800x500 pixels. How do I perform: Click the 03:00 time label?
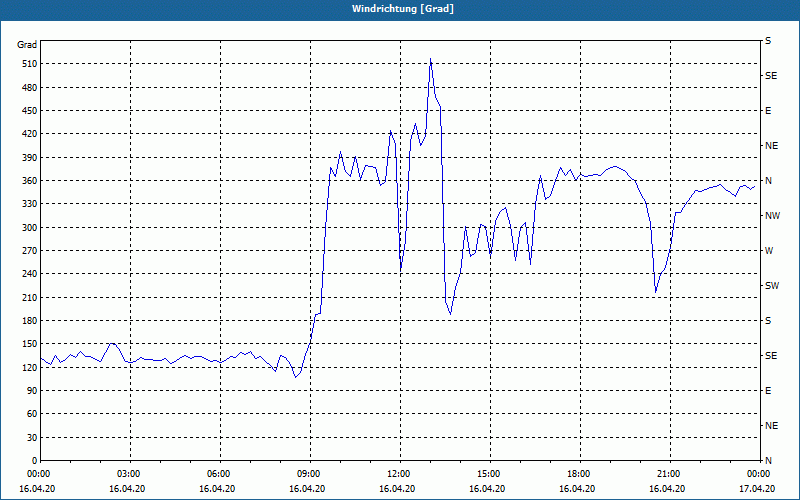pos(131,474)
